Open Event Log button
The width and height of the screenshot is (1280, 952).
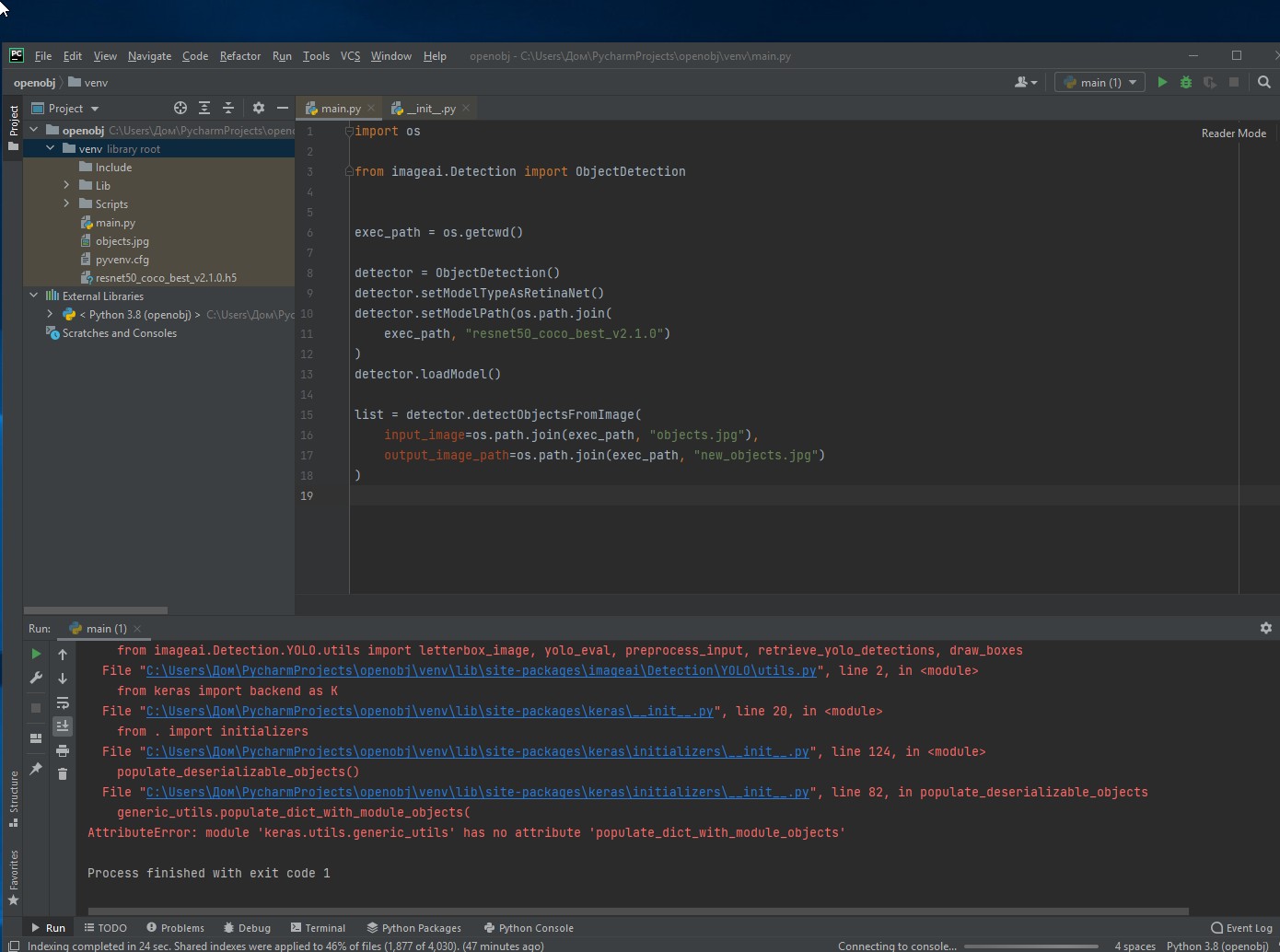[x=1241, y=928]
